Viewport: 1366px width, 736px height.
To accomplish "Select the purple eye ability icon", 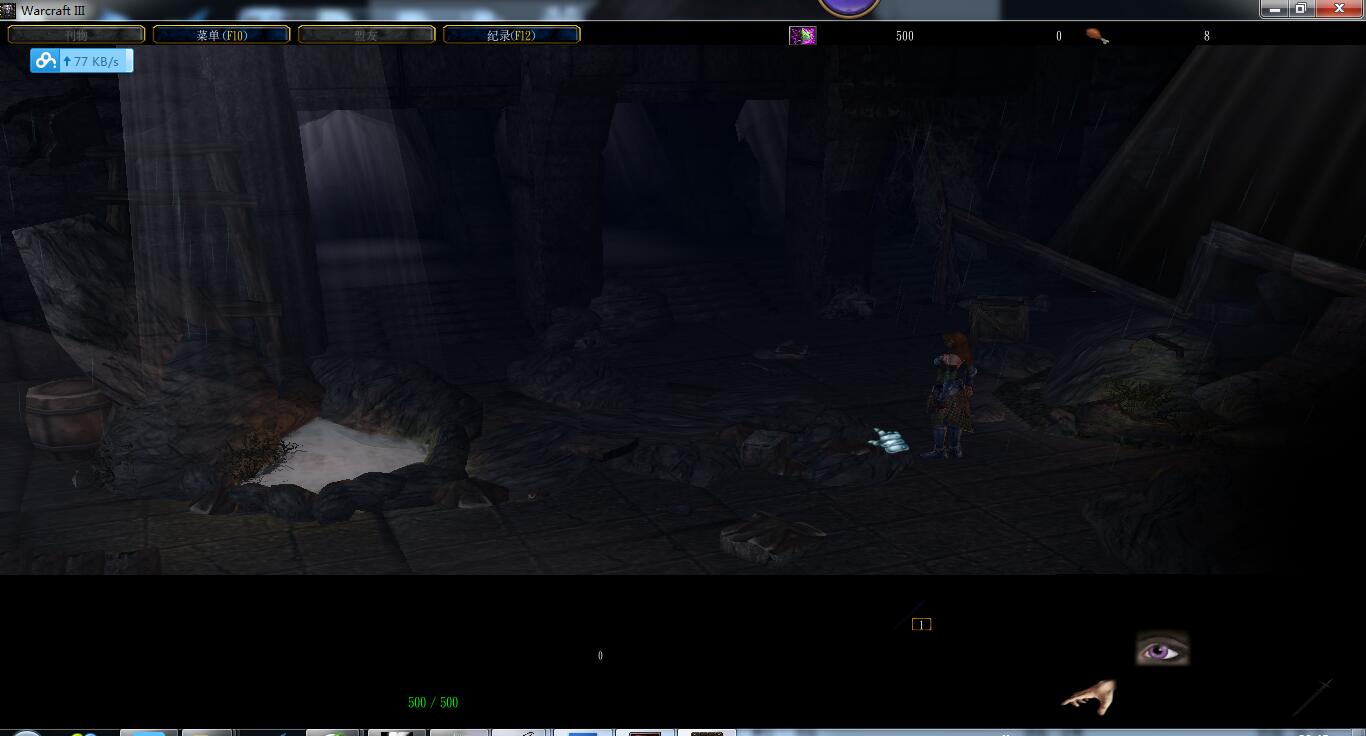I will point(1162,650).
